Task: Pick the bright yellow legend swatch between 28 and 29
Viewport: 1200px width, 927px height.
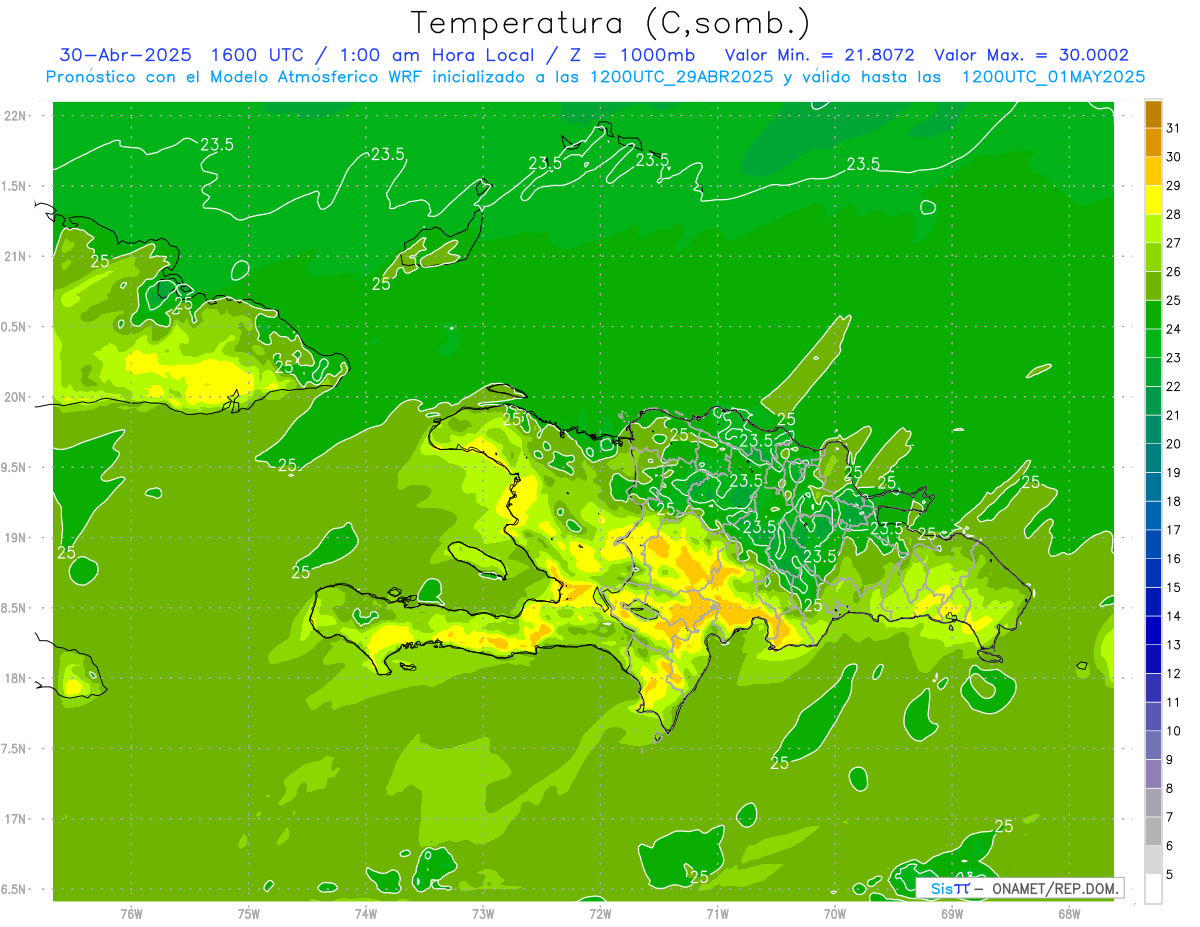Action: click(1153, 201)
